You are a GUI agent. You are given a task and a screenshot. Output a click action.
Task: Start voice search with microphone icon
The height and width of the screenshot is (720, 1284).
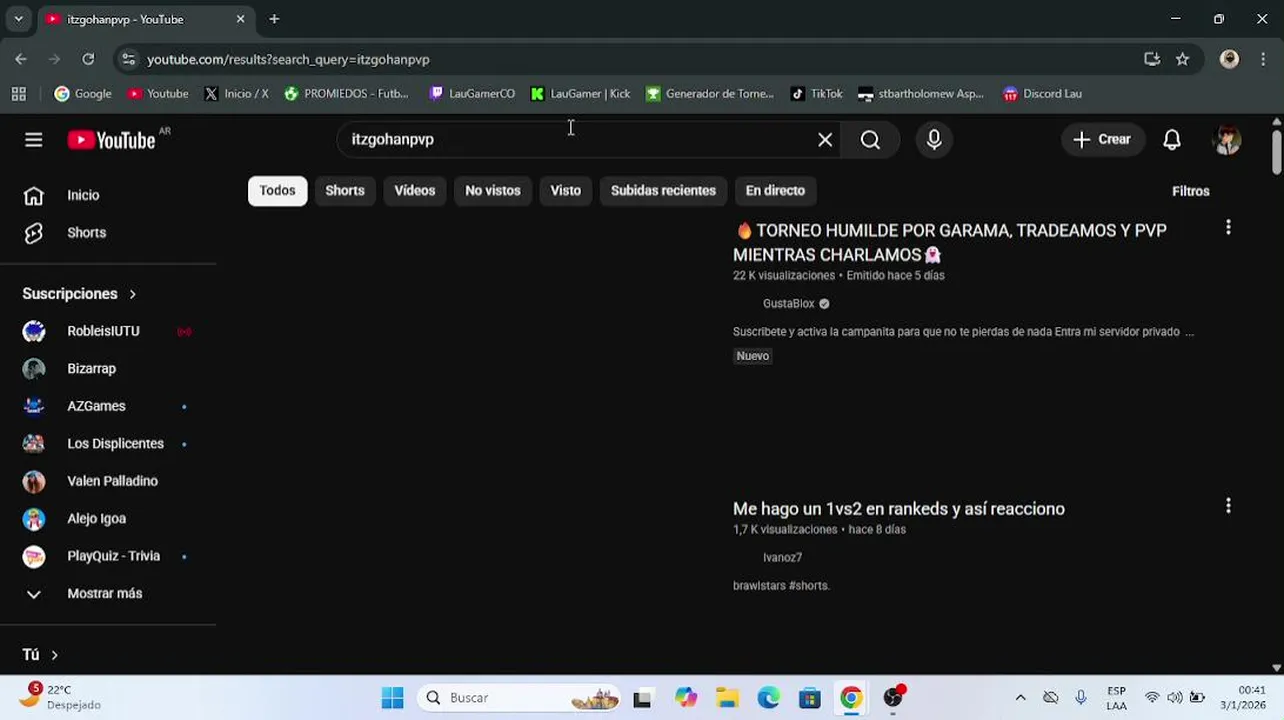934,140
